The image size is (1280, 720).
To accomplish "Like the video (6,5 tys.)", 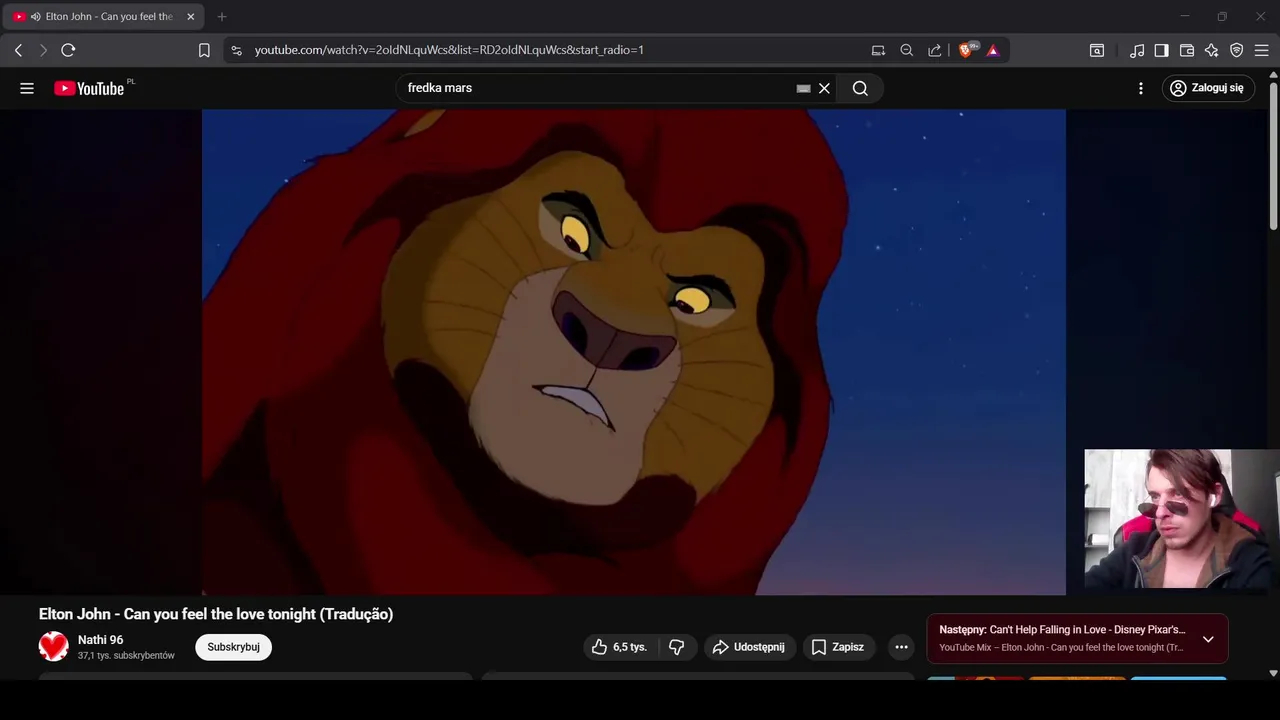I will tap(619, 647).
